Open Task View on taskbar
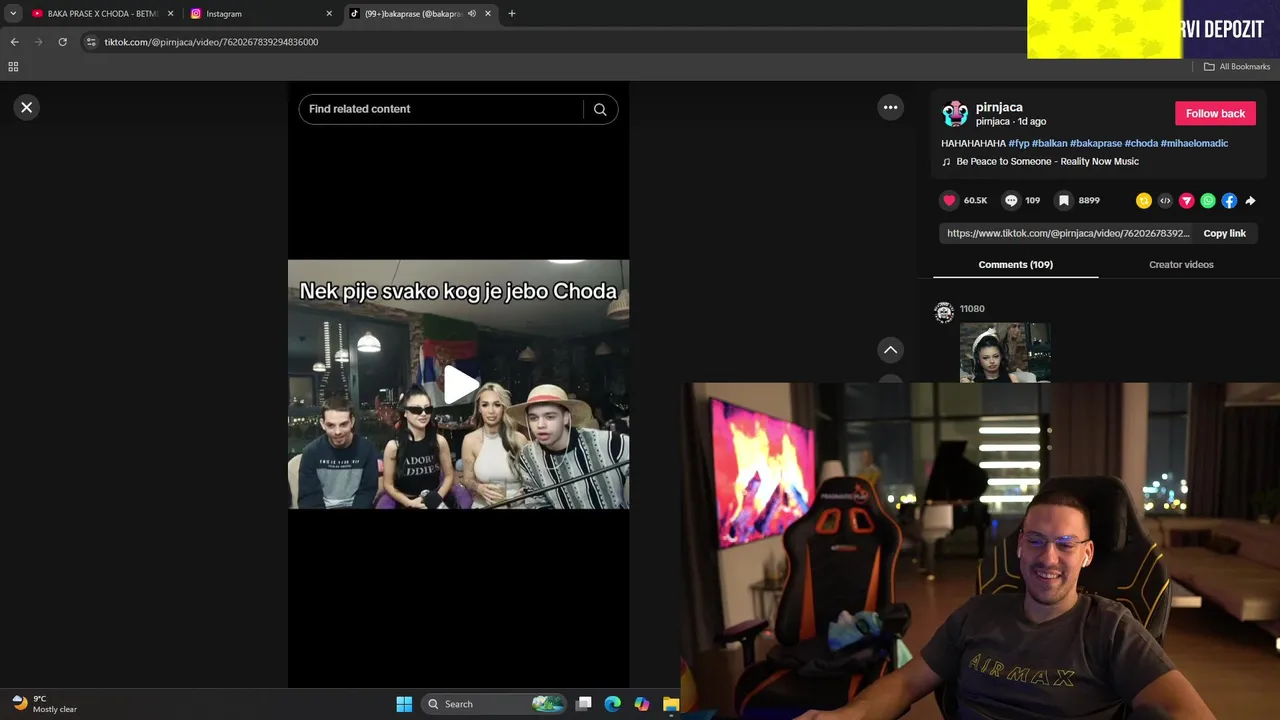Screen dimensions: 1280x720 [584, 704]
